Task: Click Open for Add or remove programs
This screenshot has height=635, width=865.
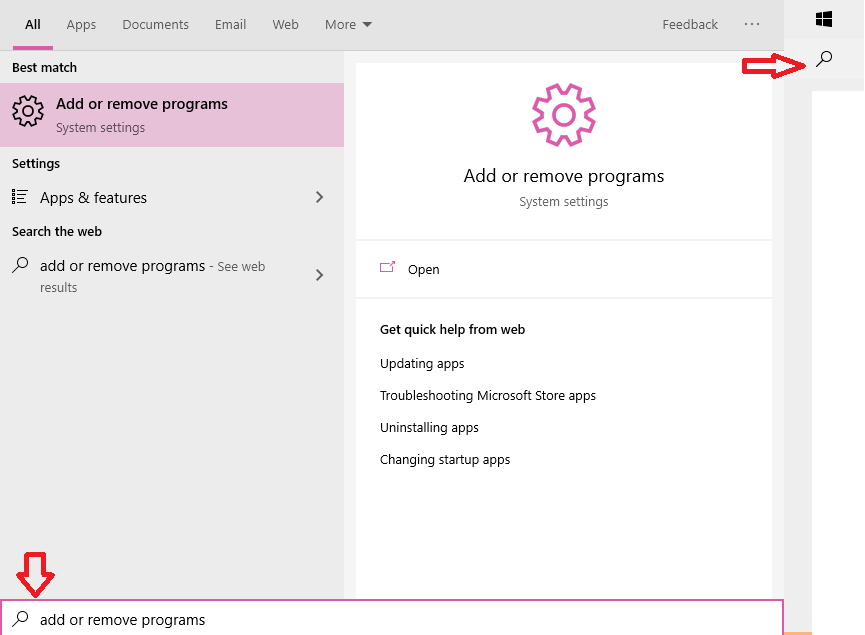Action: click(564, 269)
